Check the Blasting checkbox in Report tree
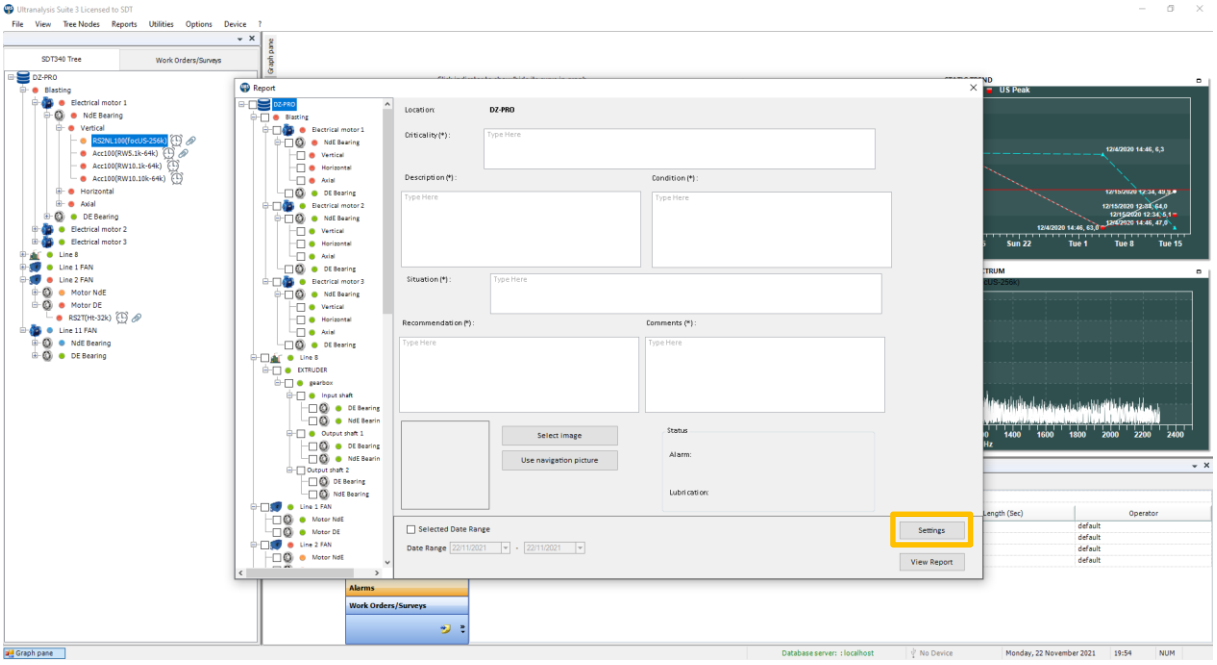 [x=264, y=117]
